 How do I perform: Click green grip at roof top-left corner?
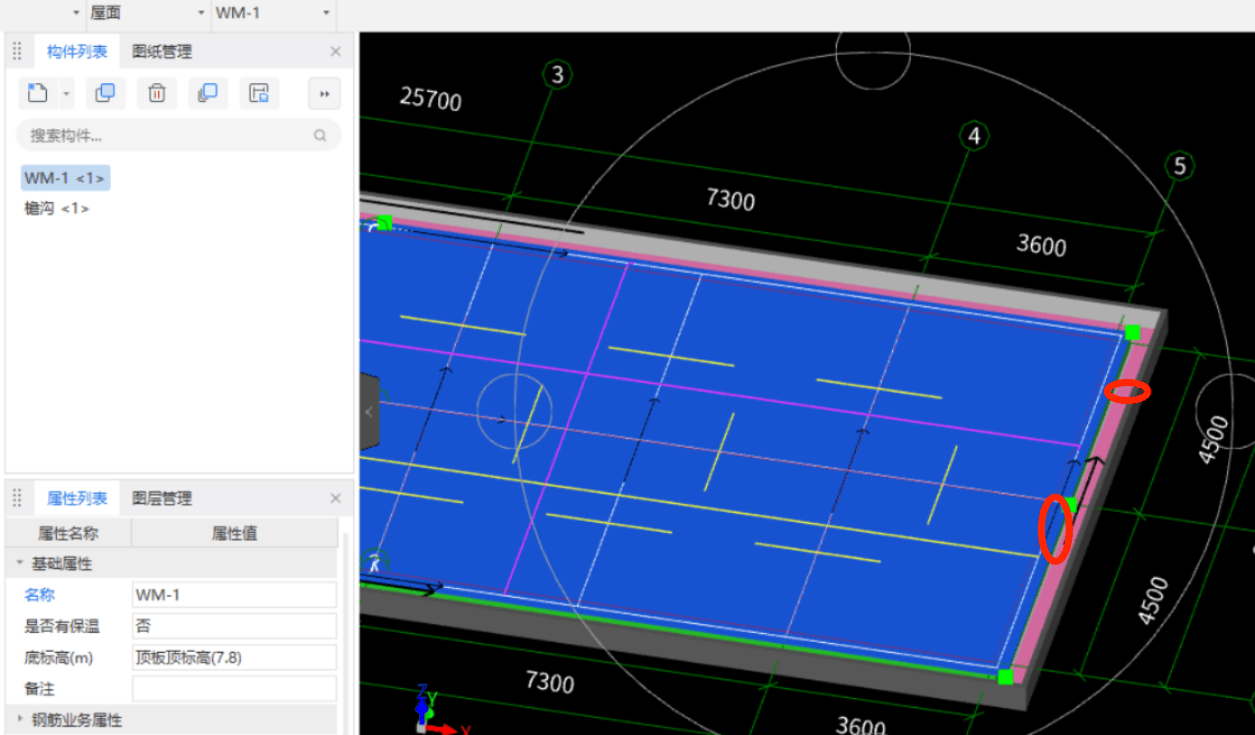[x=384, y=222]
